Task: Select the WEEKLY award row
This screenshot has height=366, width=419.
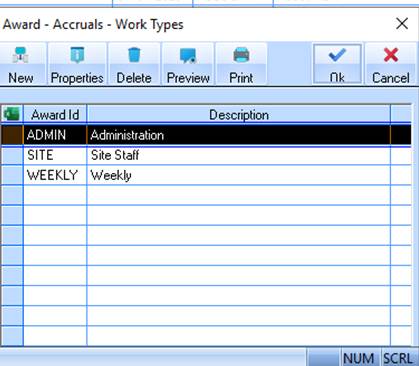Action: pos(206,175)
